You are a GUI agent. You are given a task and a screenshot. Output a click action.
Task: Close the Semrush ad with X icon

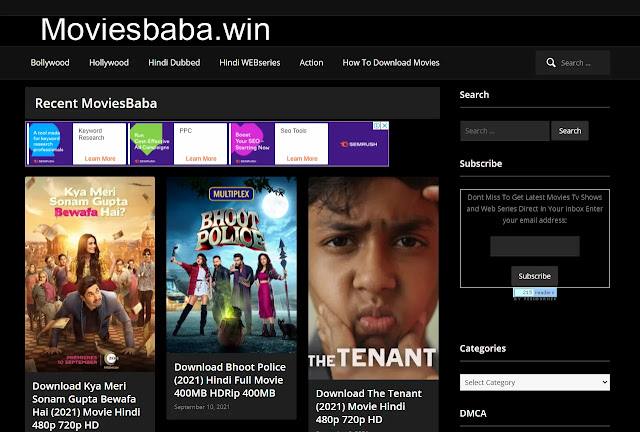point(384,126)
